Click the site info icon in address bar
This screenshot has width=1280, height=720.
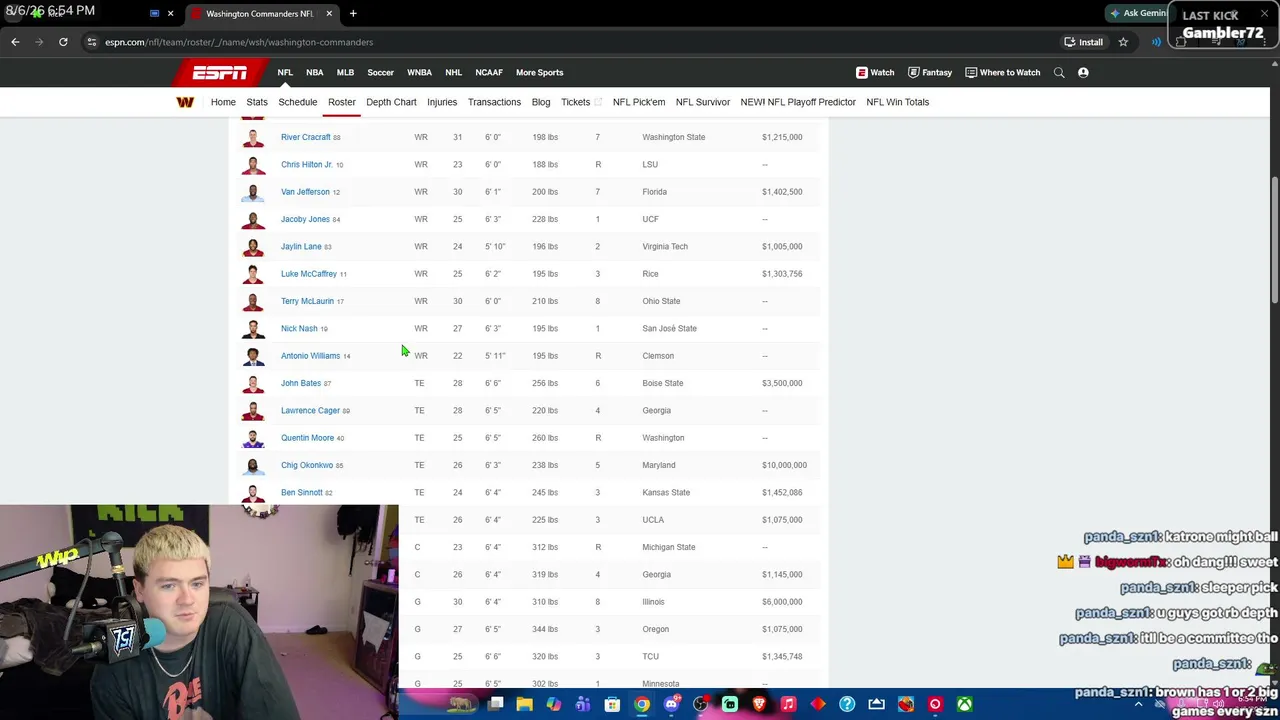(x=91, y=42)
